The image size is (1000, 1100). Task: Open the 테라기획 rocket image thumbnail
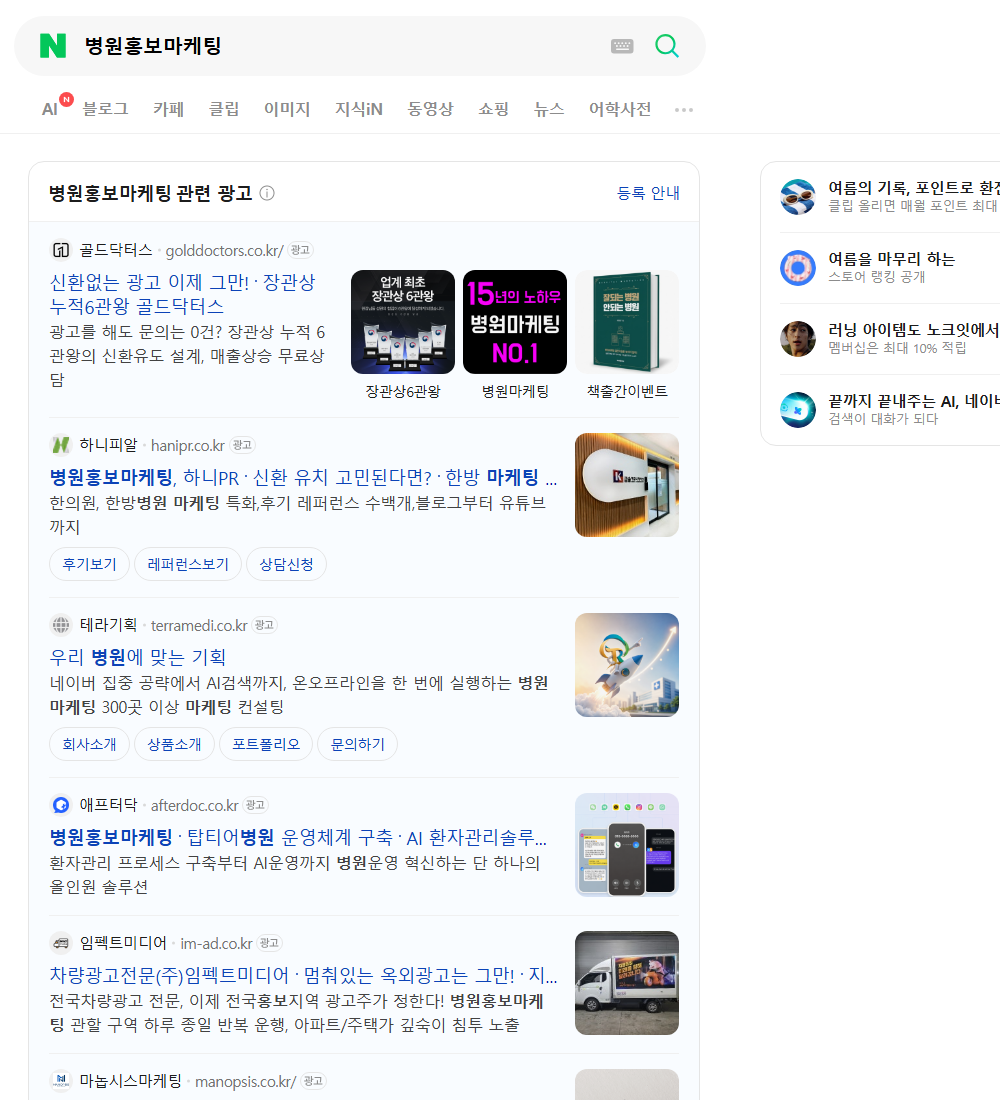click(627, 665)
